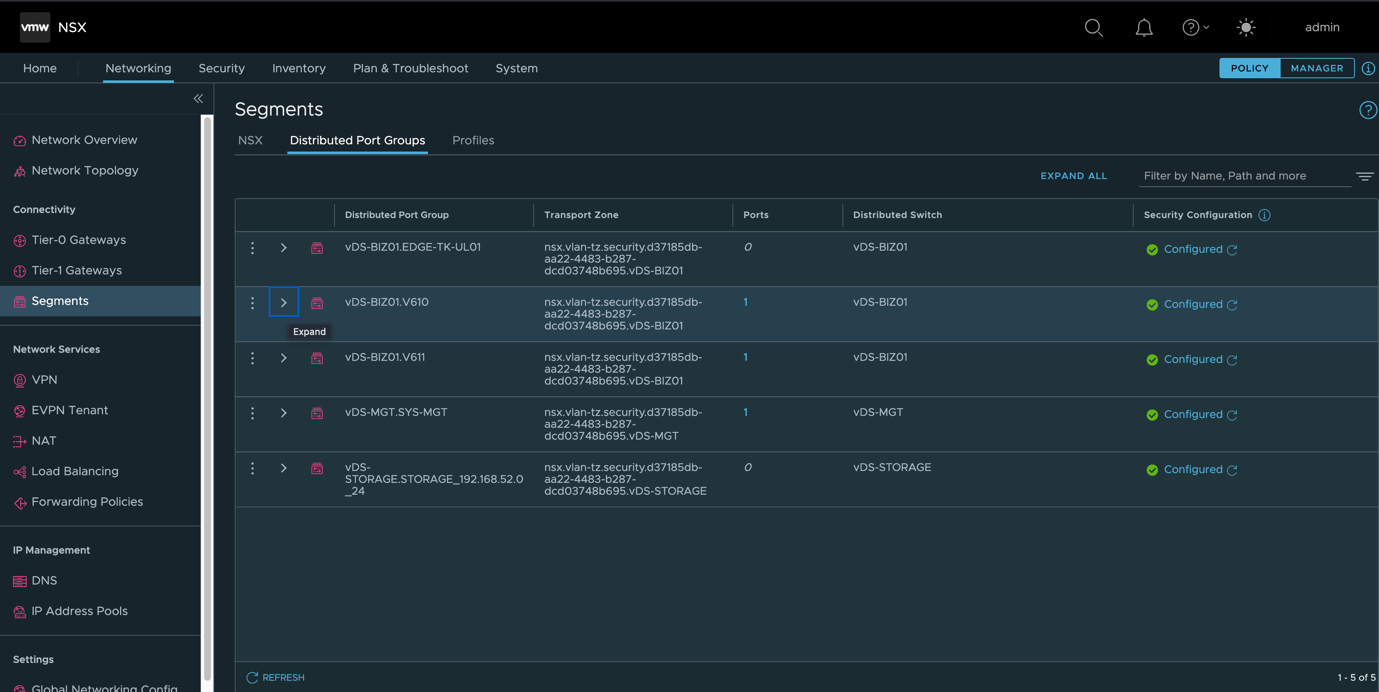Open Load Balancing in sidebar

click(74, 471)
